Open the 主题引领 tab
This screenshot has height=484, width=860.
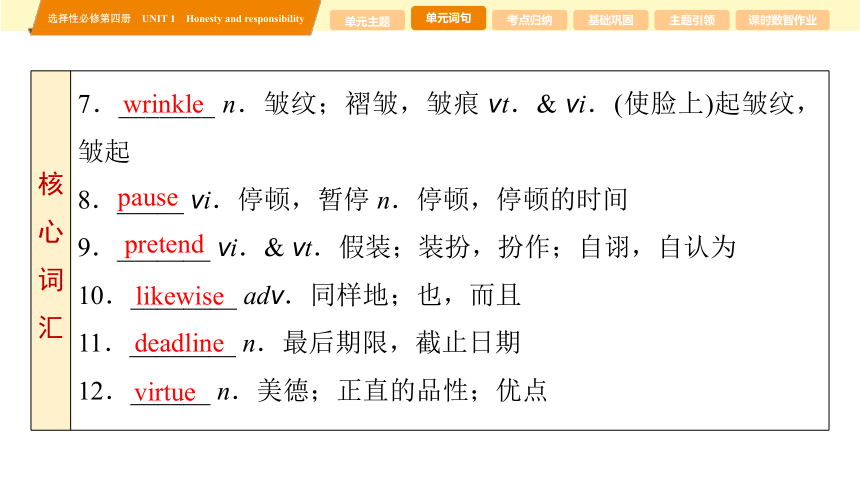(x=692, y=21)
